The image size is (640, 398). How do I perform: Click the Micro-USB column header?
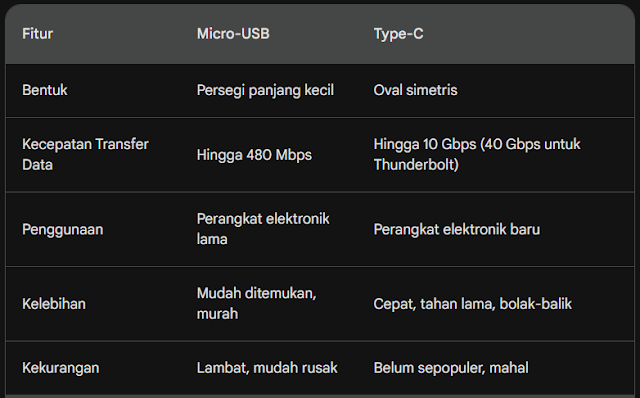point(233,33)
